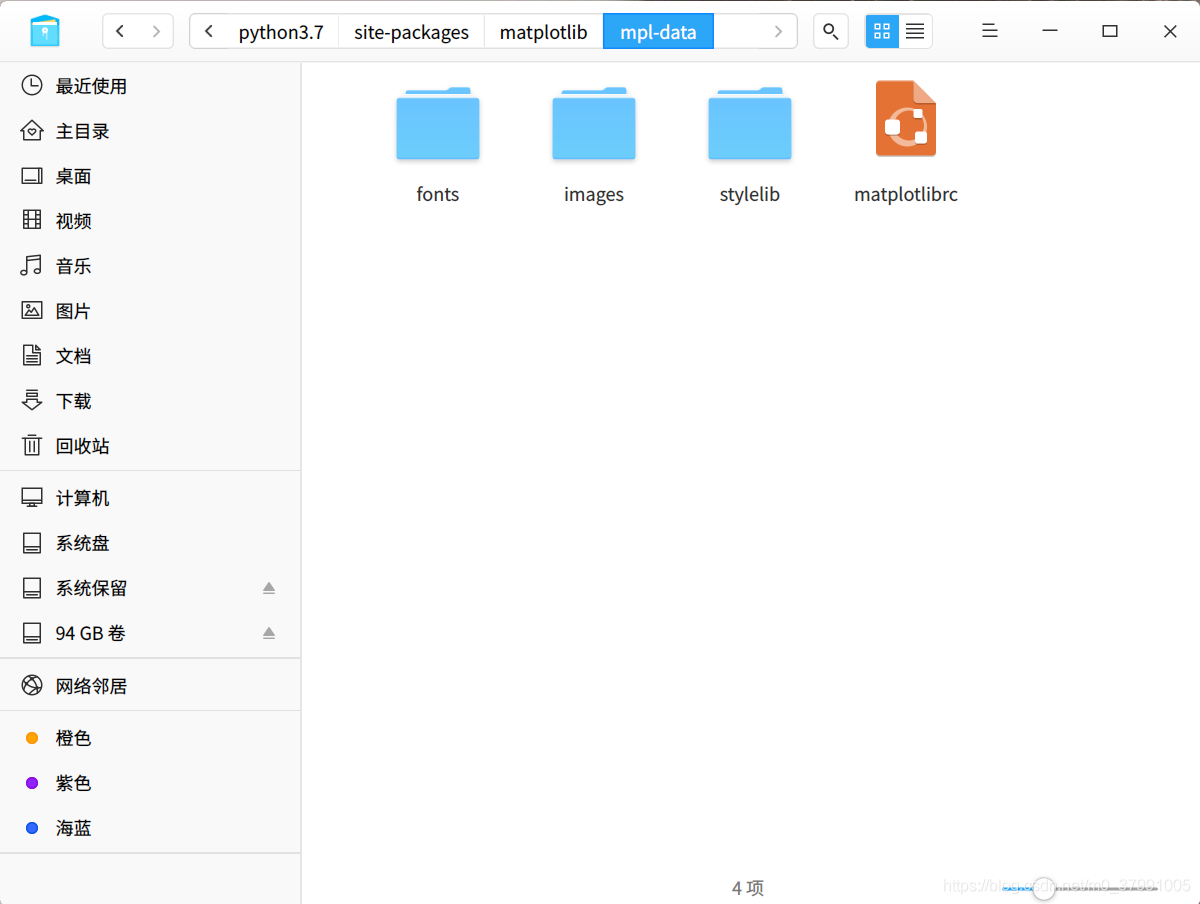
Task: Open the stylelib folder icon
Action: (x=750, y=123)
